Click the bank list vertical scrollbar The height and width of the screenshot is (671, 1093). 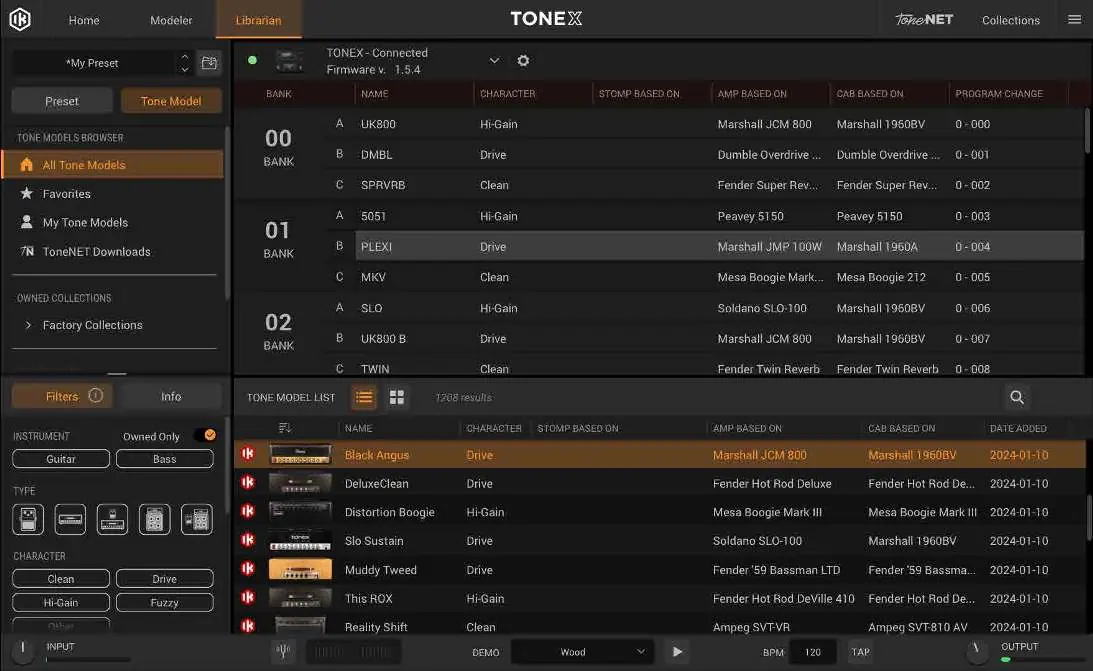click(1086, 130)
